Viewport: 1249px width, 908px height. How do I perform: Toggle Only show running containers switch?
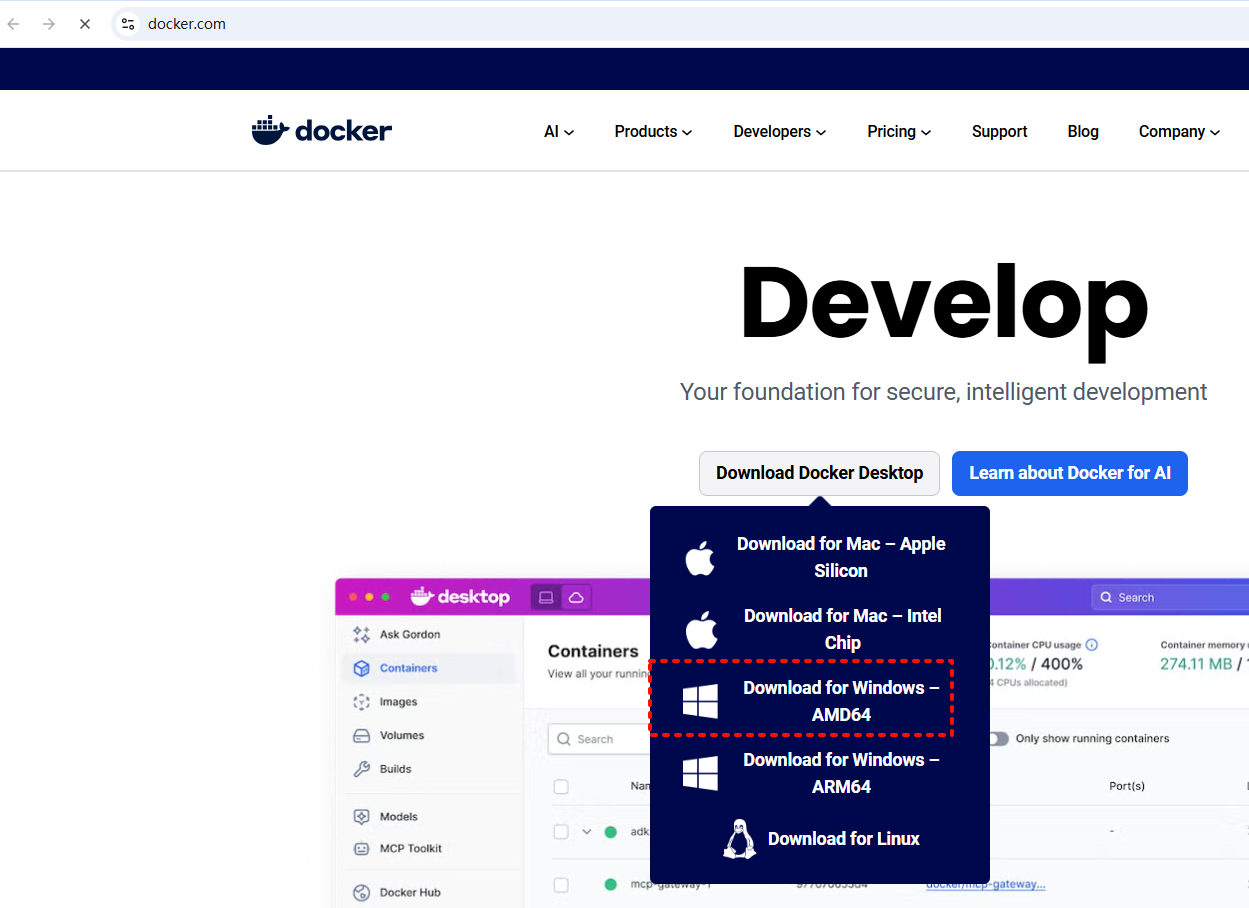pos(997,739)
